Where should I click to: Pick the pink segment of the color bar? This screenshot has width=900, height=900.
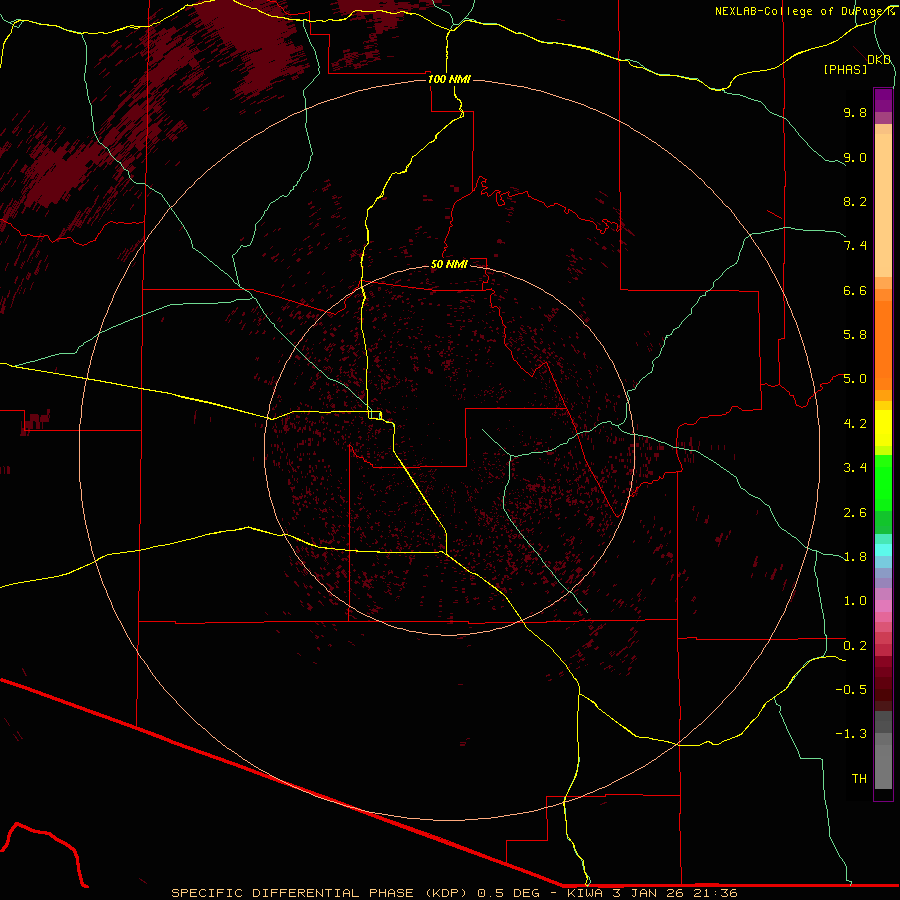tap(883, 606)
